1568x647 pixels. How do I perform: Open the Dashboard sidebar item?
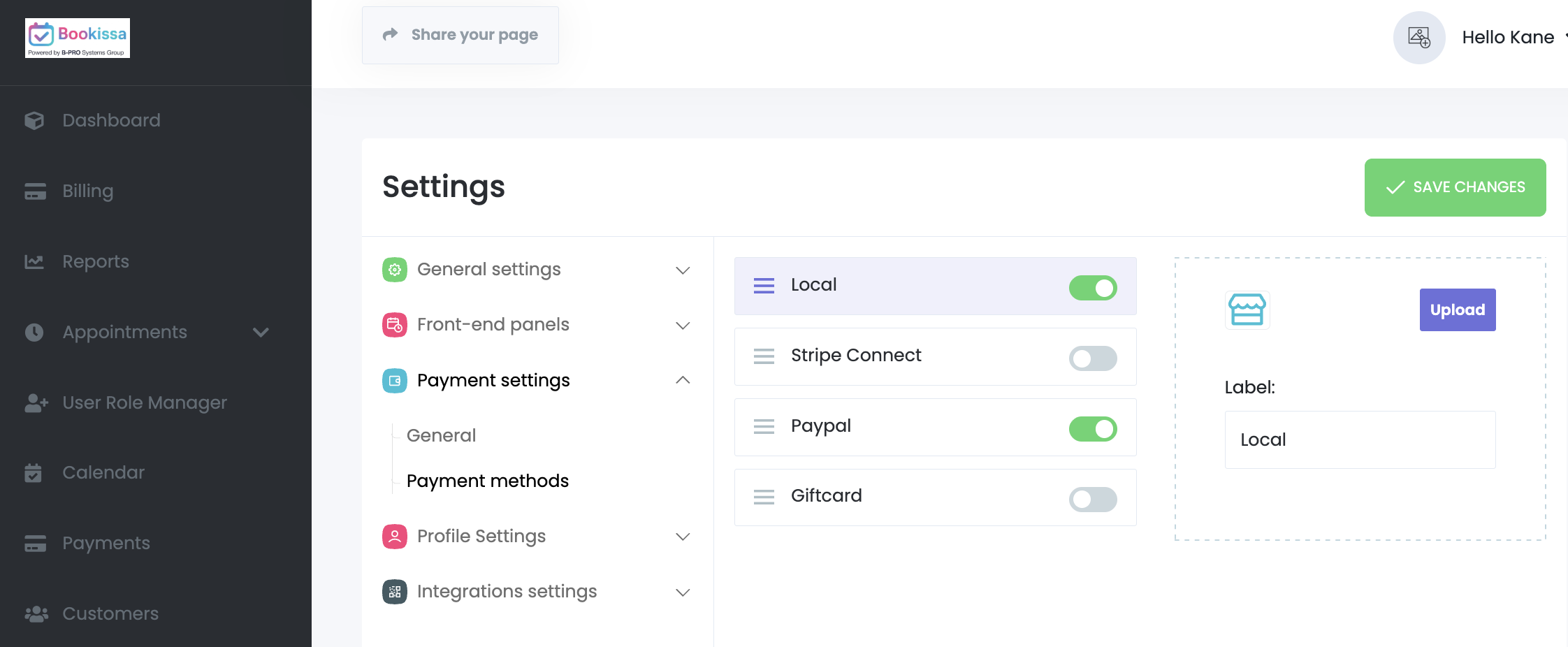tap(111, 120)
